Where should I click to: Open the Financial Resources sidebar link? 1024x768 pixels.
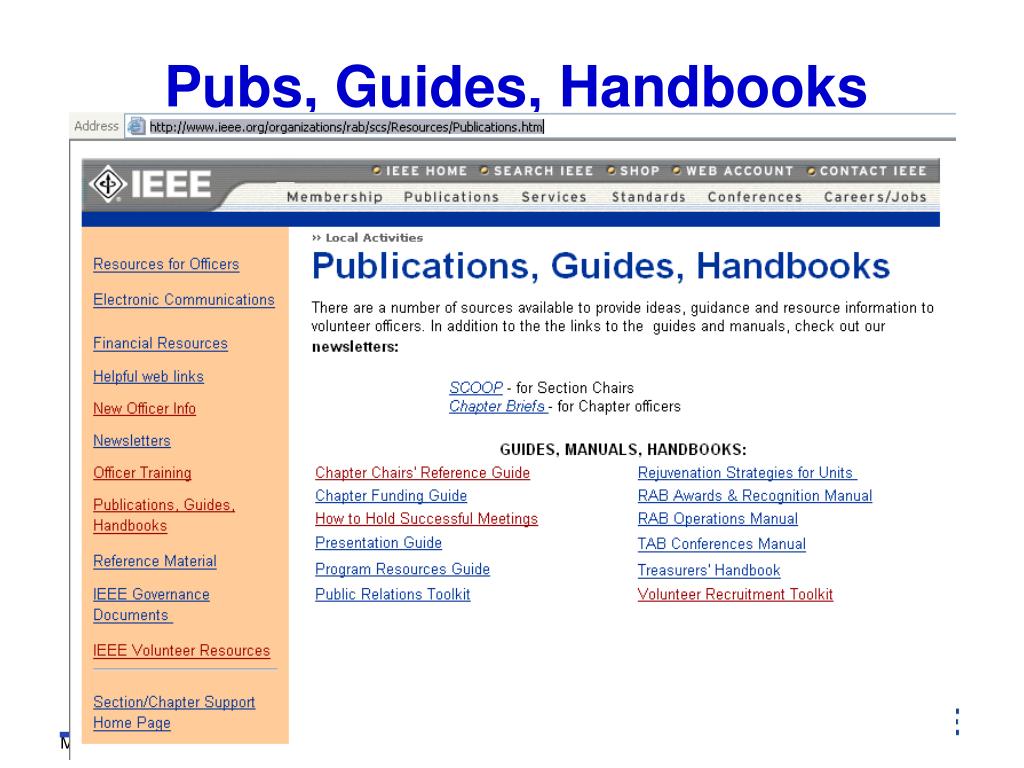pyautogui.click(x=160, y=344)
